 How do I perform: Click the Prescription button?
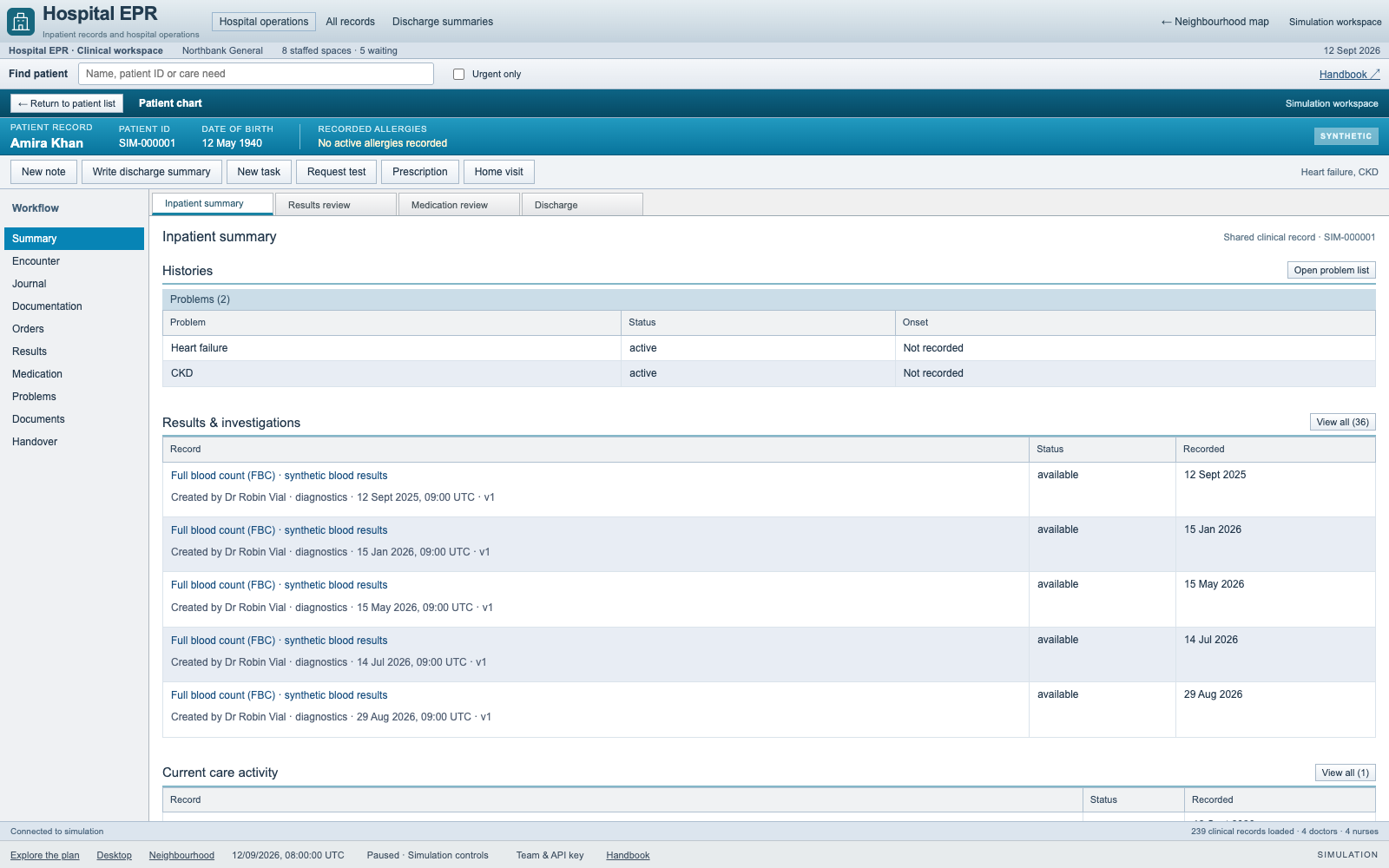420,172
